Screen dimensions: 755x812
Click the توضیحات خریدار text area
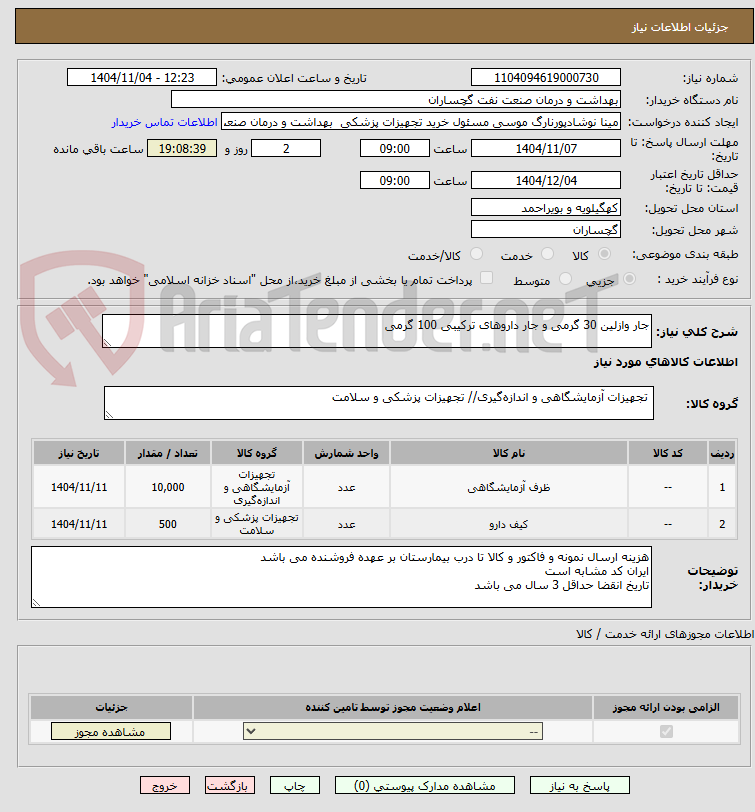341,577
